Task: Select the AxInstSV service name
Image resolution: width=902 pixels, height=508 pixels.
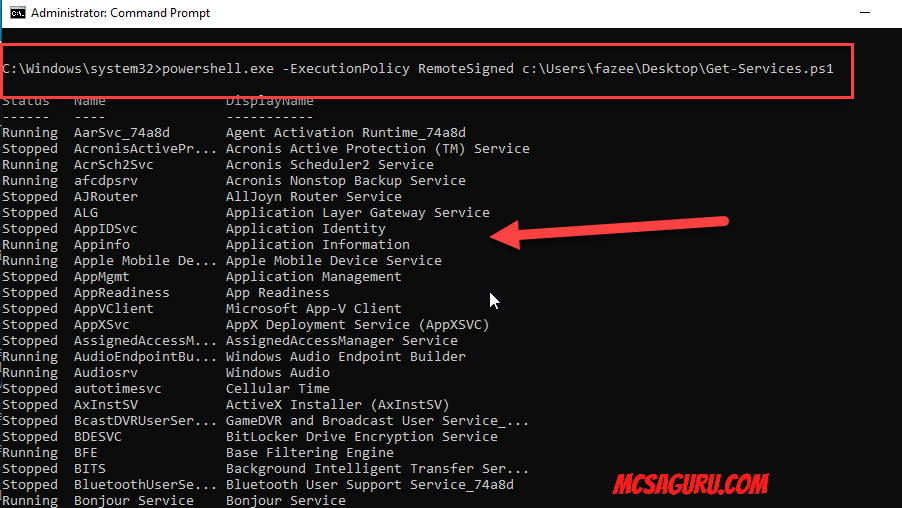Action: pyautogui.click(x=106, y=405)
